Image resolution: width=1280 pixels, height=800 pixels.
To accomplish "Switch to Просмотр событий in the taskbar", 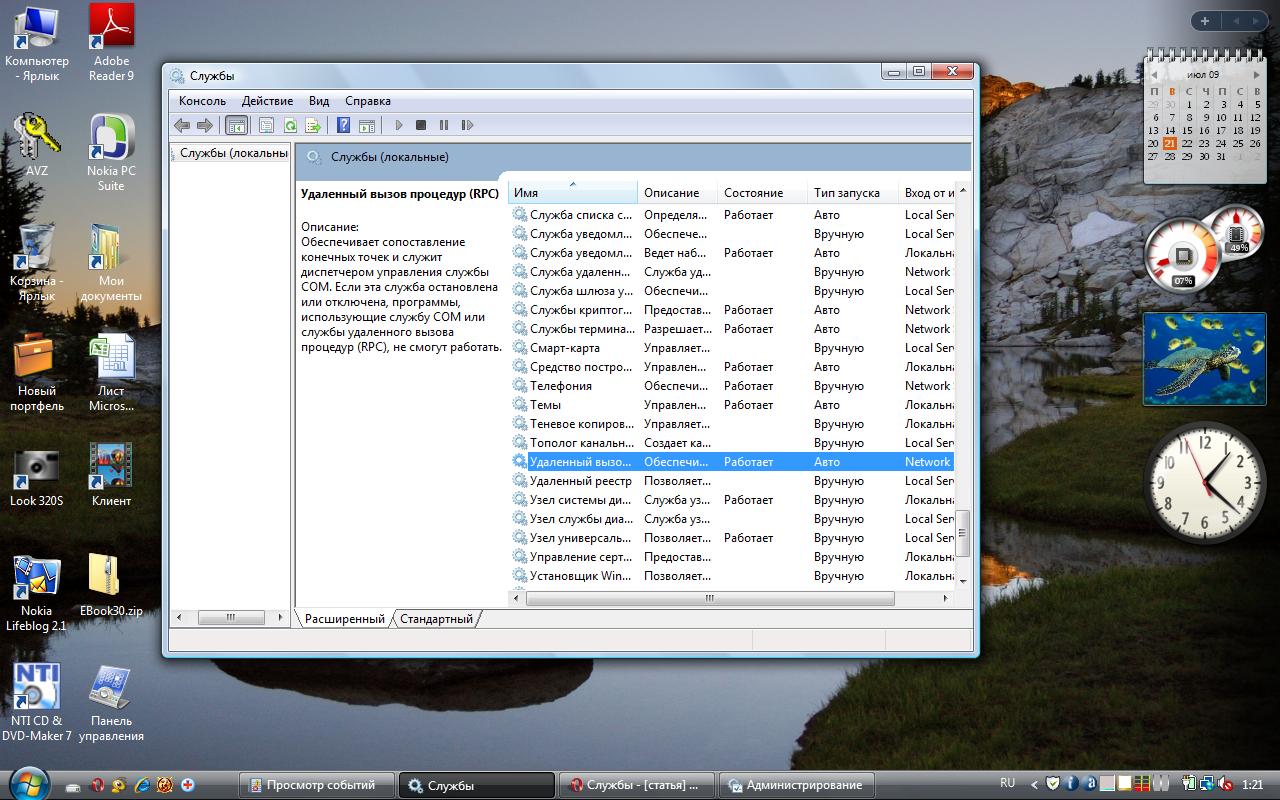I will 318,785.
